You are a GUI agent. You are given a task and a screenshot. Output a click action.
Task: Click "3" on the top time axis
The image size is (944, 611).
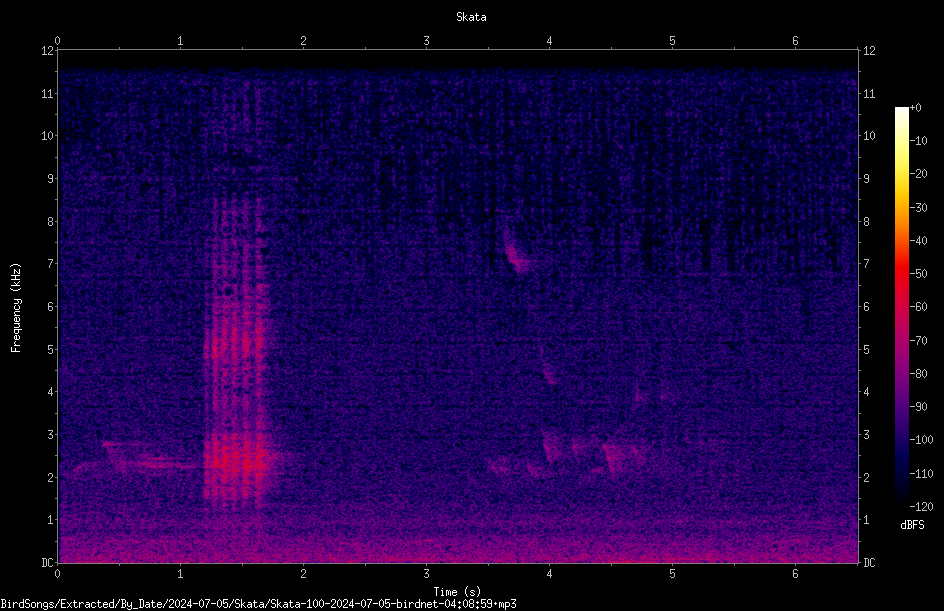426,41
